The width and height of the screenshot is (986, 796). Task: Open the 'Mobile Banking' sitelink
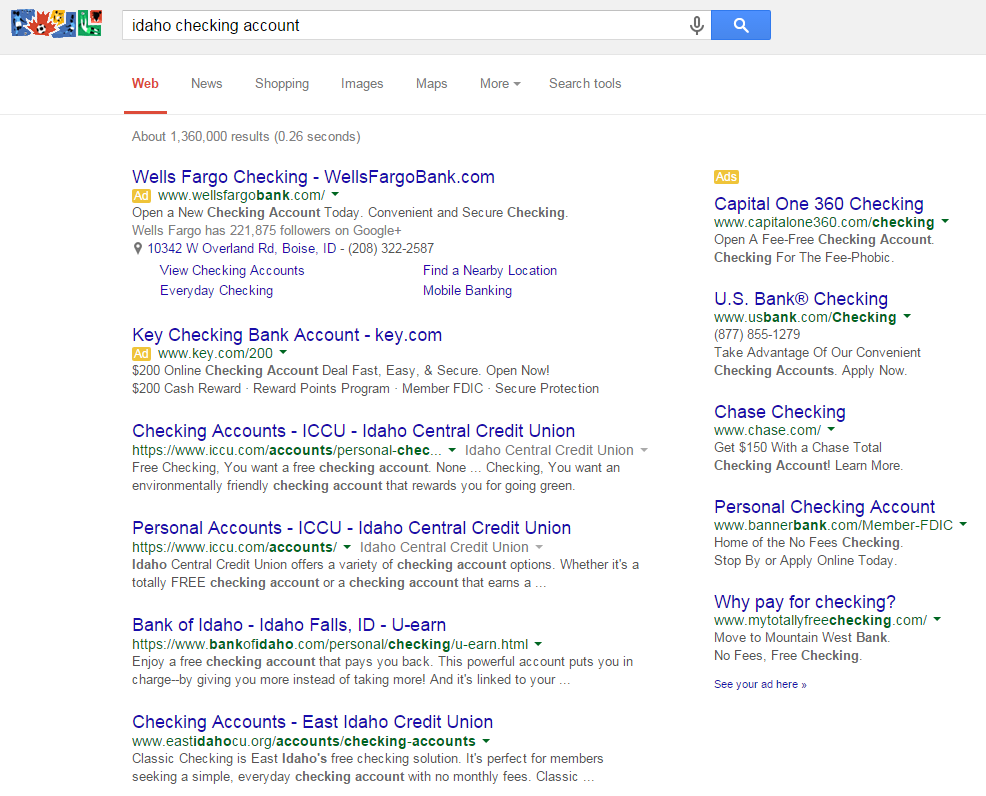pyautogui.click(x=467, y=291)
